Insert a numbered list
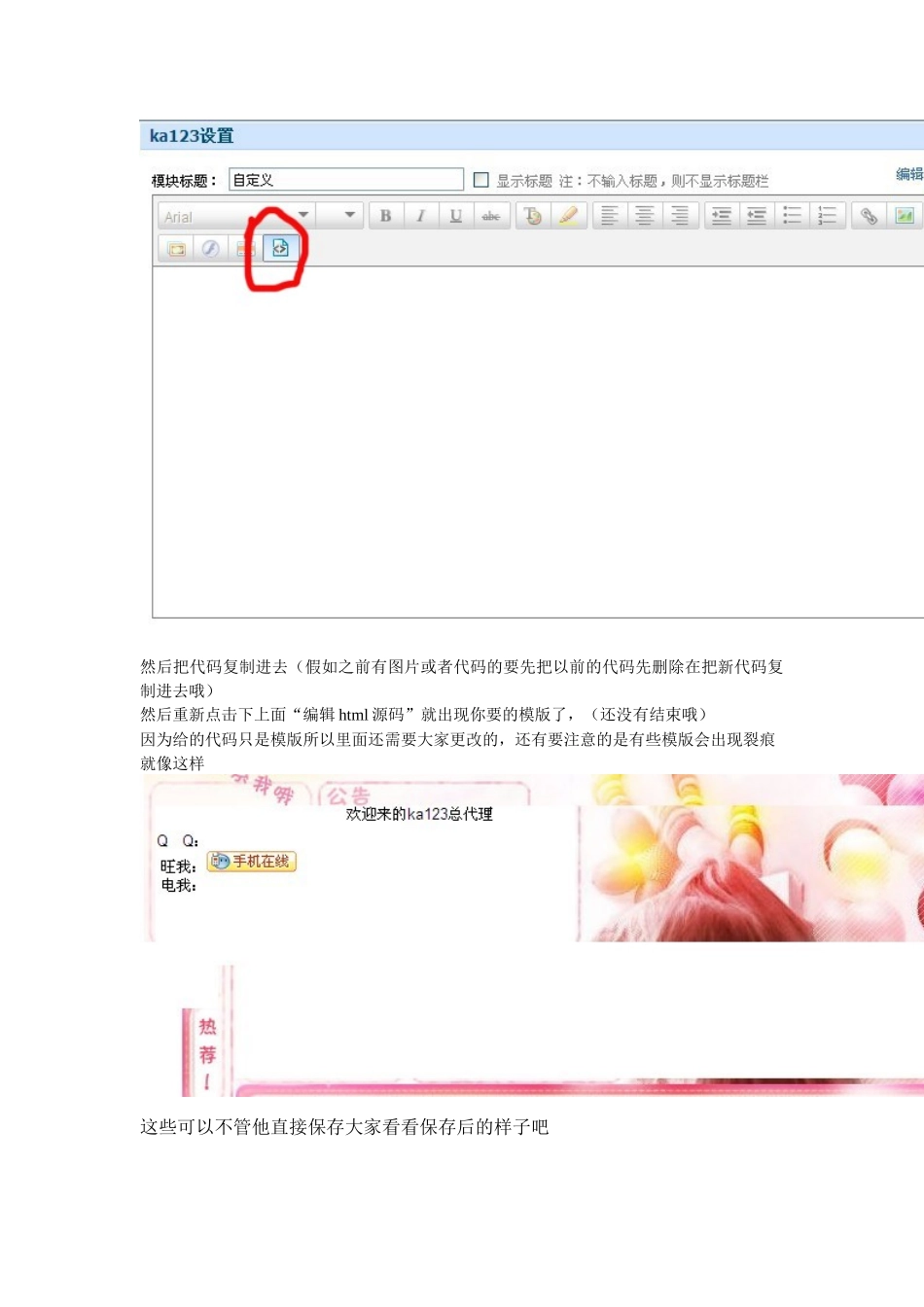 [x=827, y=216]
